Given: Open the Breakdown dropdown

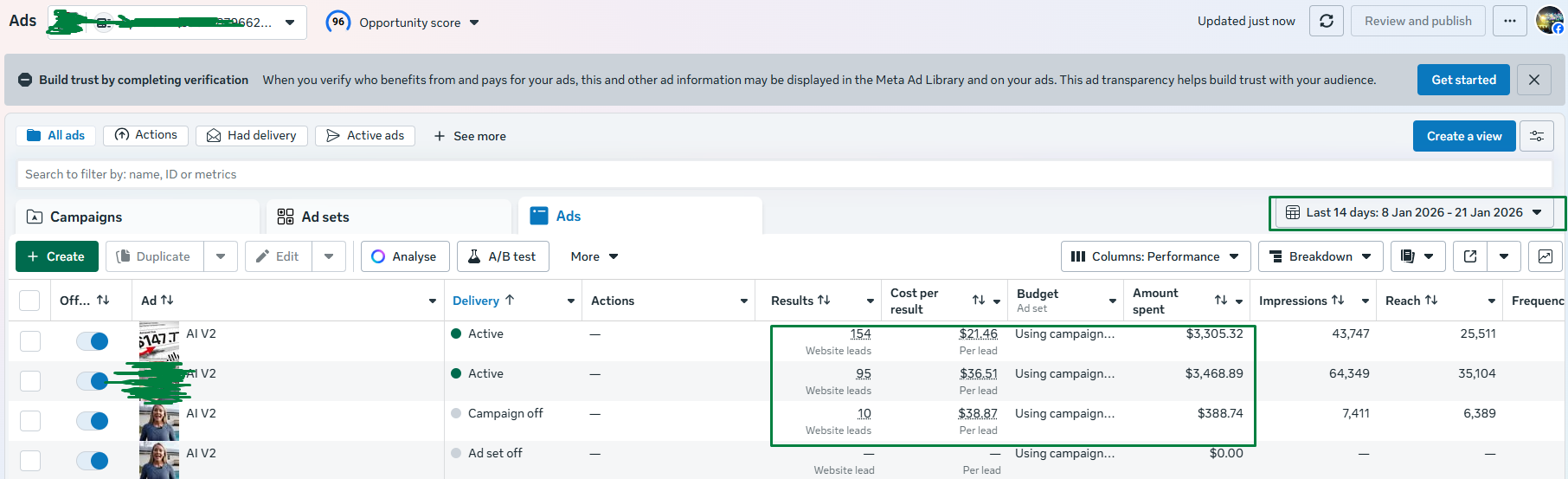Looking at the screenshot, I should [x=1321, y=256].
